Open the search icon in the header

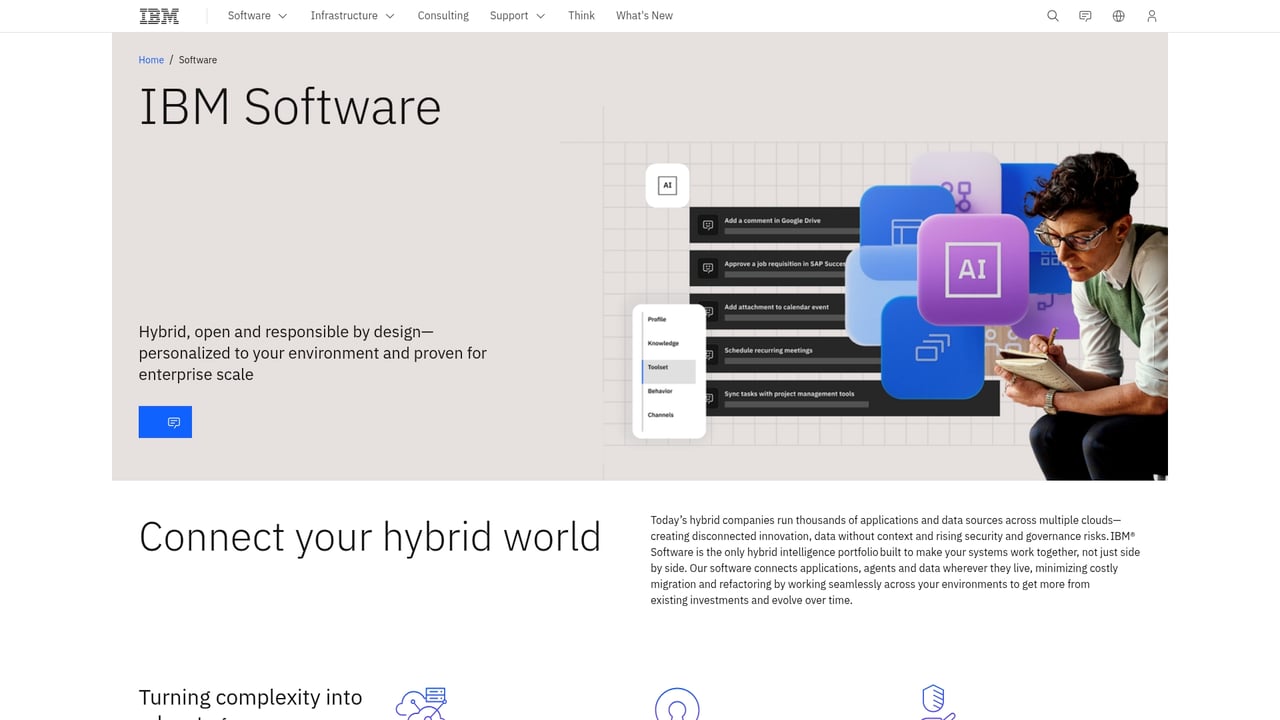point(1052,16)
